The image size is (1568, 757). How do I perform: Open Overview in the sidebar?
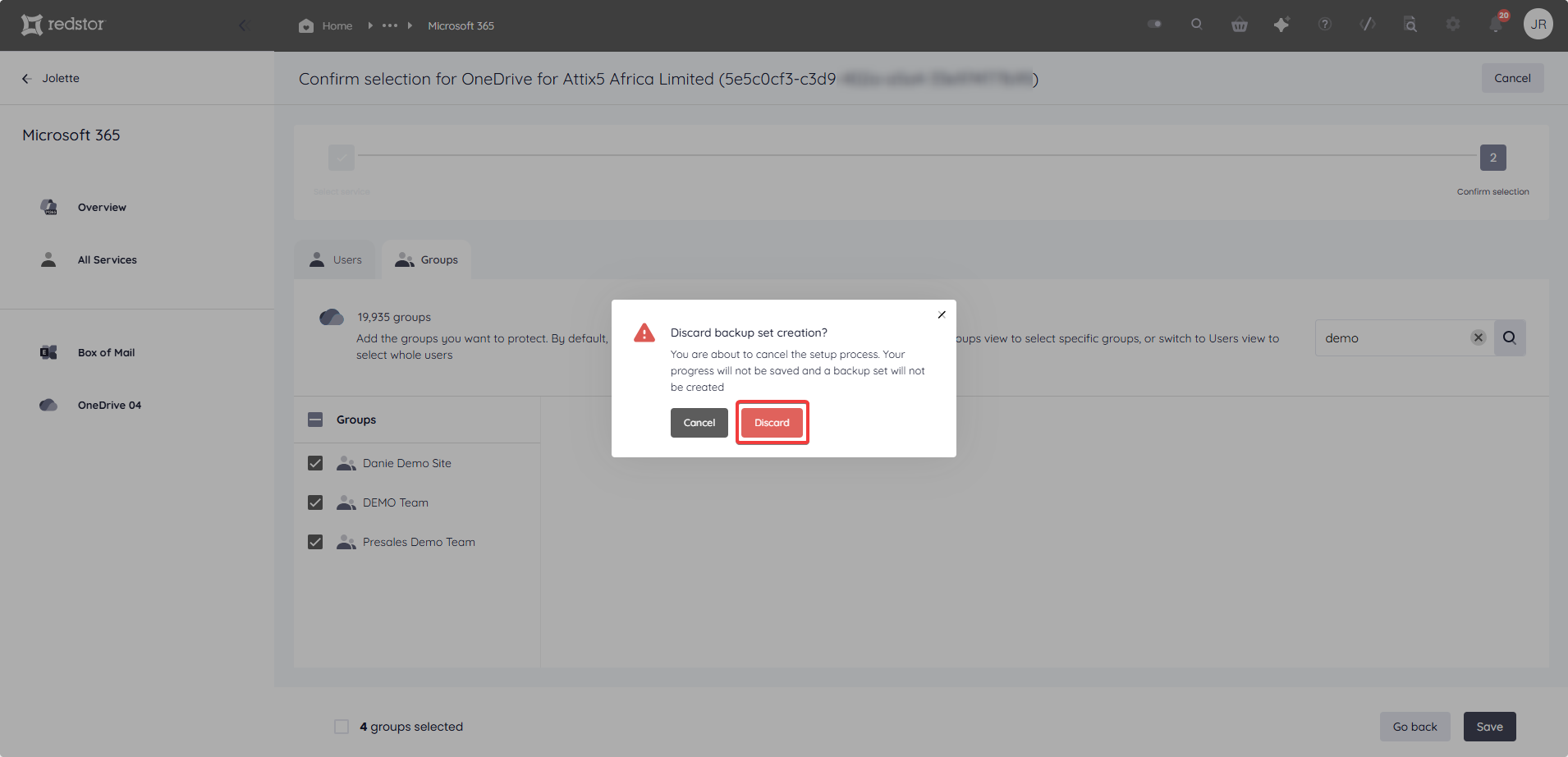point(102,208)
